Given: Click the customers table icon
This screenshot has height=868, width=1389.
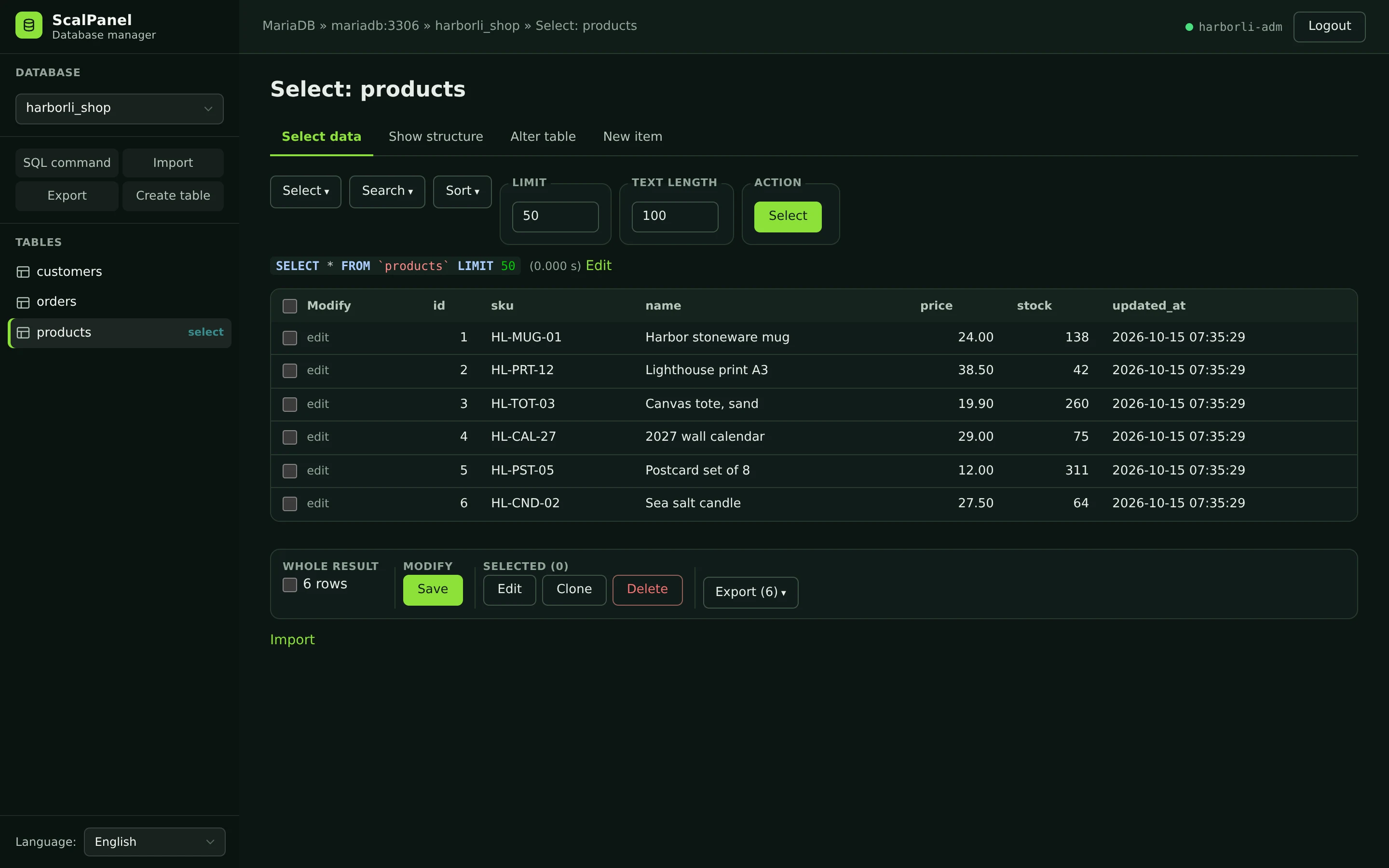Looking at the screenshot, I should click(x=23, y=272).
